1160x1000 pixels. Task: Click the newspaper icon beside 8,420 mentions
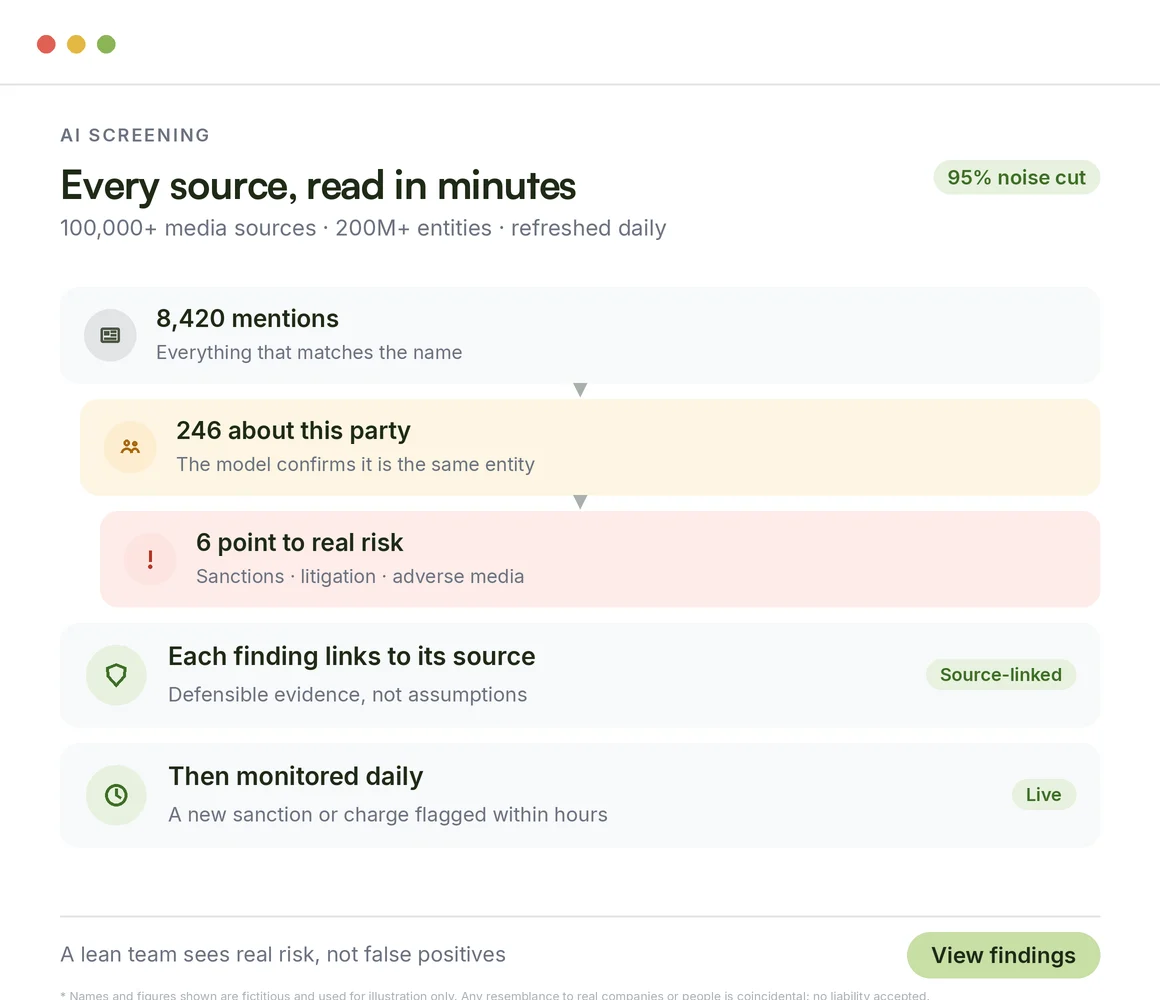(x=110, y=335)
